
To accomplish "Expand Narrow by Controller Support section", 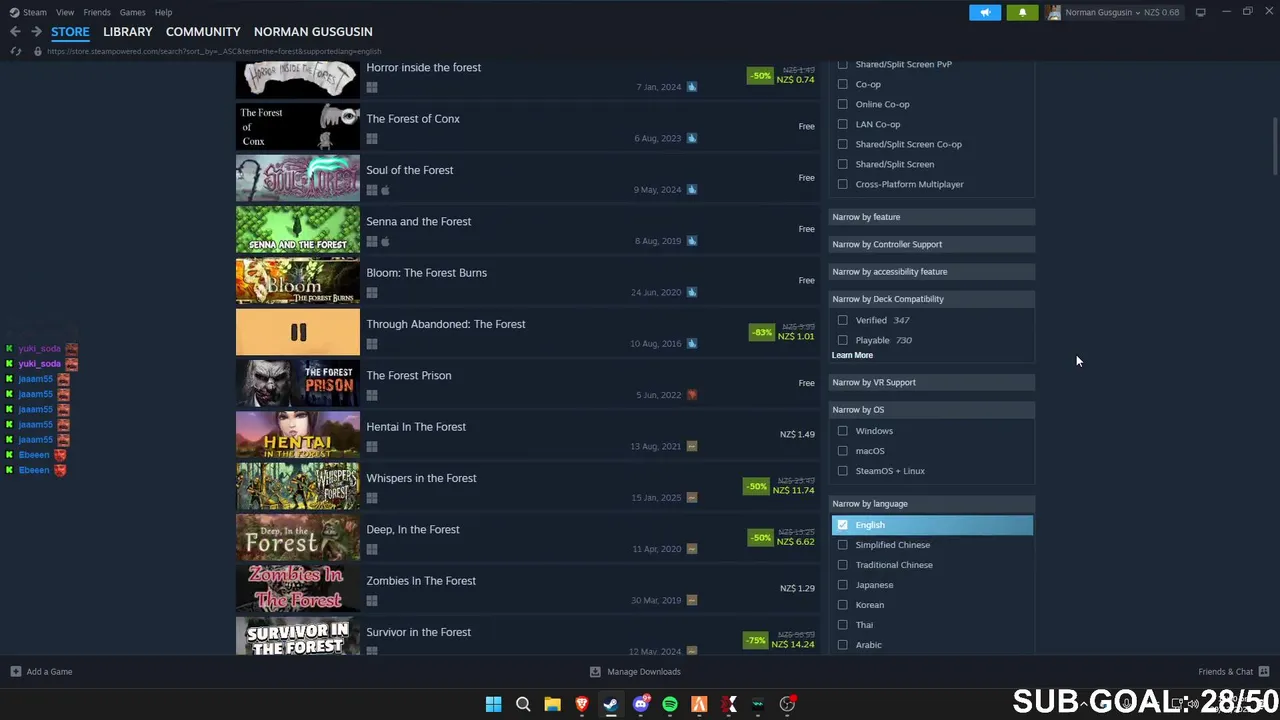I will click(x=932, y=244).
